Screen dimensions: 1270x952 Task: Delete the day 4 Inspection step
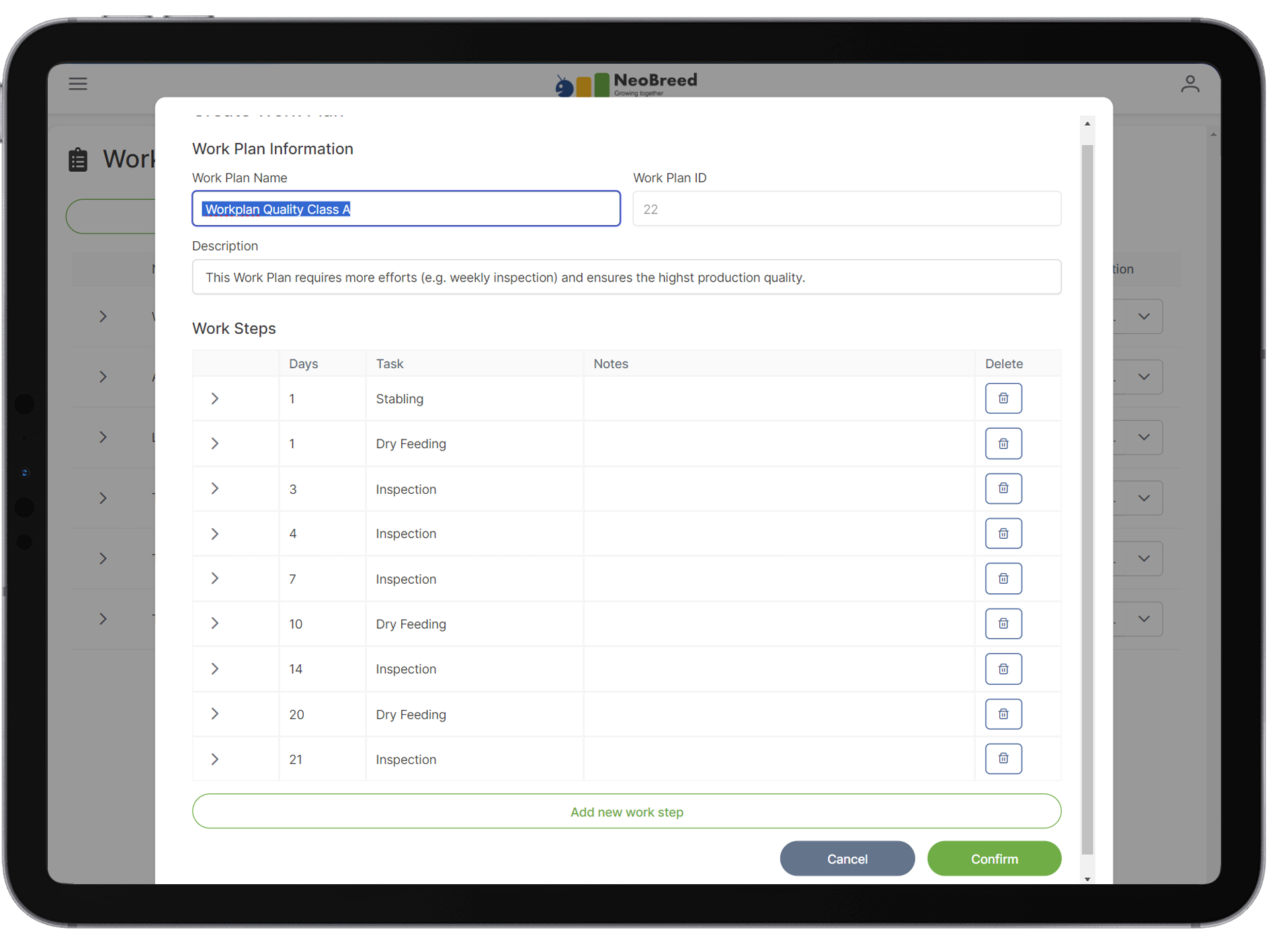pos(1003,533)
